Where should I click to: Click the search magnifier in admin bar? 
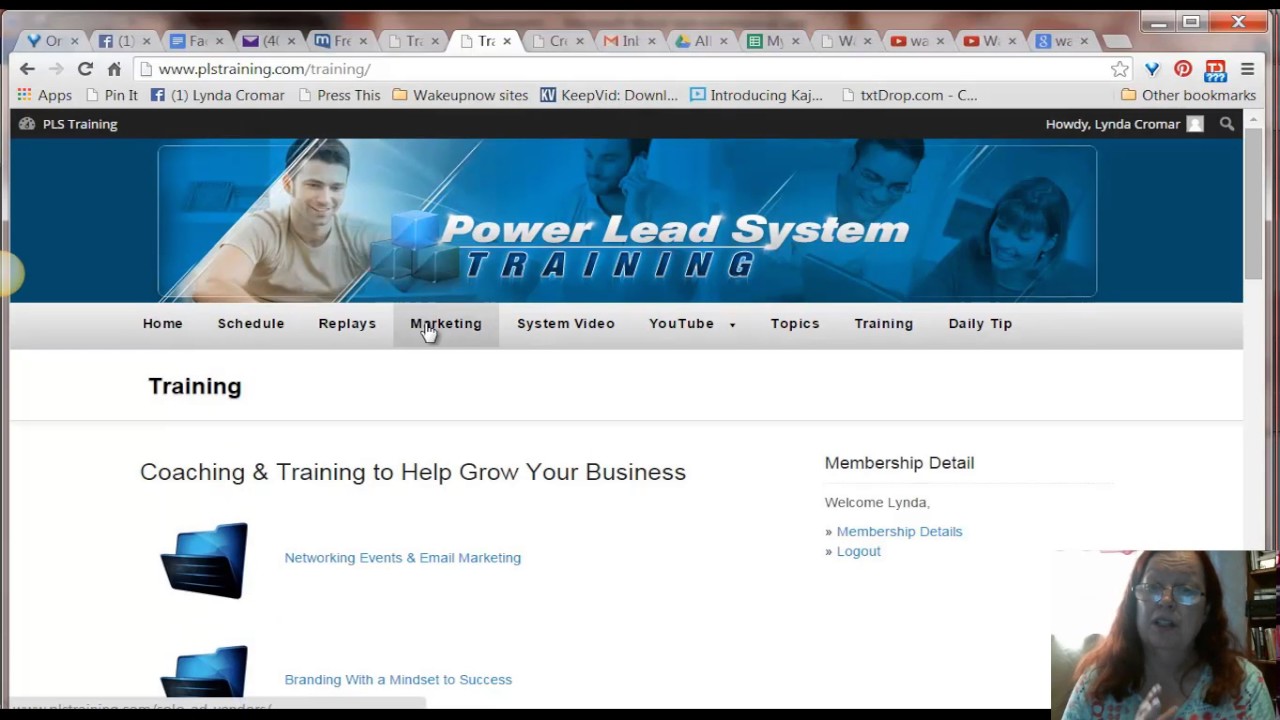pyautogui.click(x=1227, y=124)
